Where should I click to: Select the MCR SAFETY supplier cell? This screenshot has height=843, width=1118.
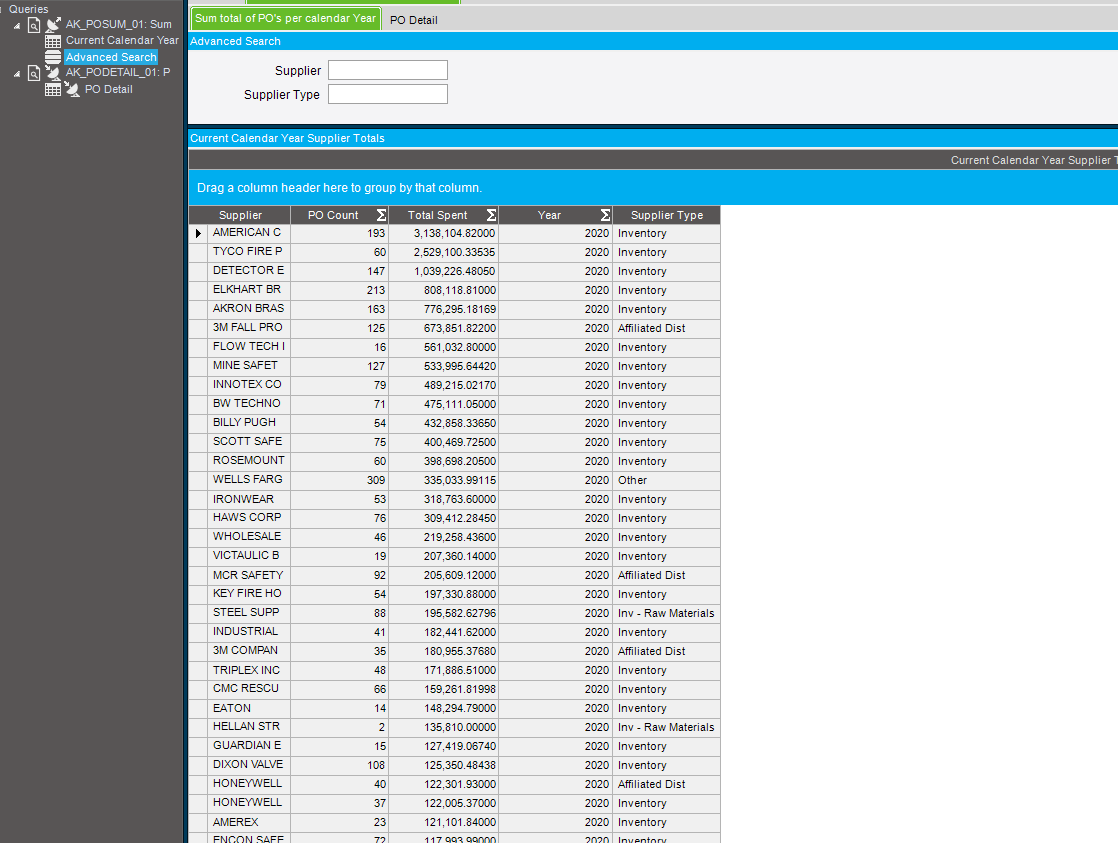click(249, 575)
